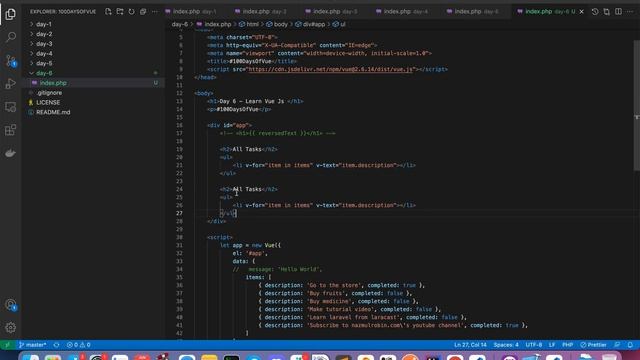This screenshot has height=360, width=640.
Task: Open the LICENSE file
Action: [93, 102]
